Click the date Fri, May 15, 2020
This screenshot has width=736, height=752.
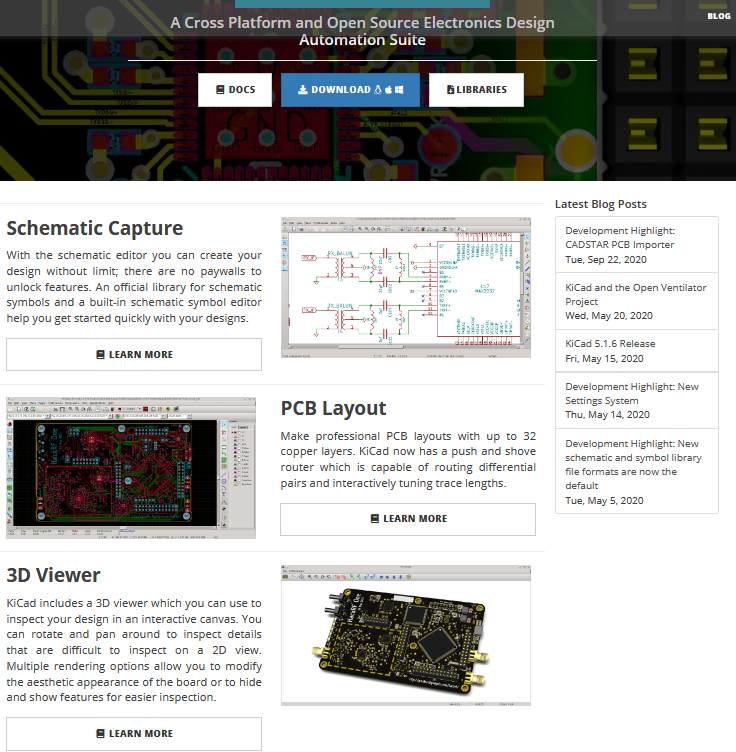(x=604, y=359)
